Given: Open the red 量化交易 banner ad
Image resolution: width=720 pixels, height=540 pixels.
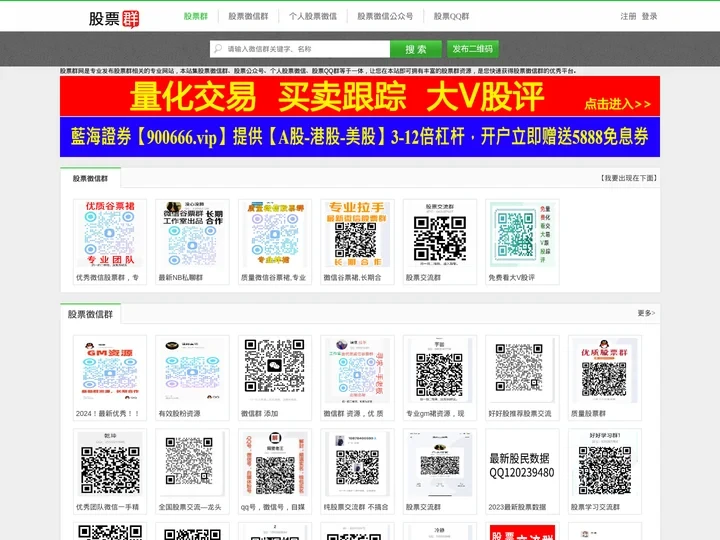Looking at the screenshot, I should (360, 96).
